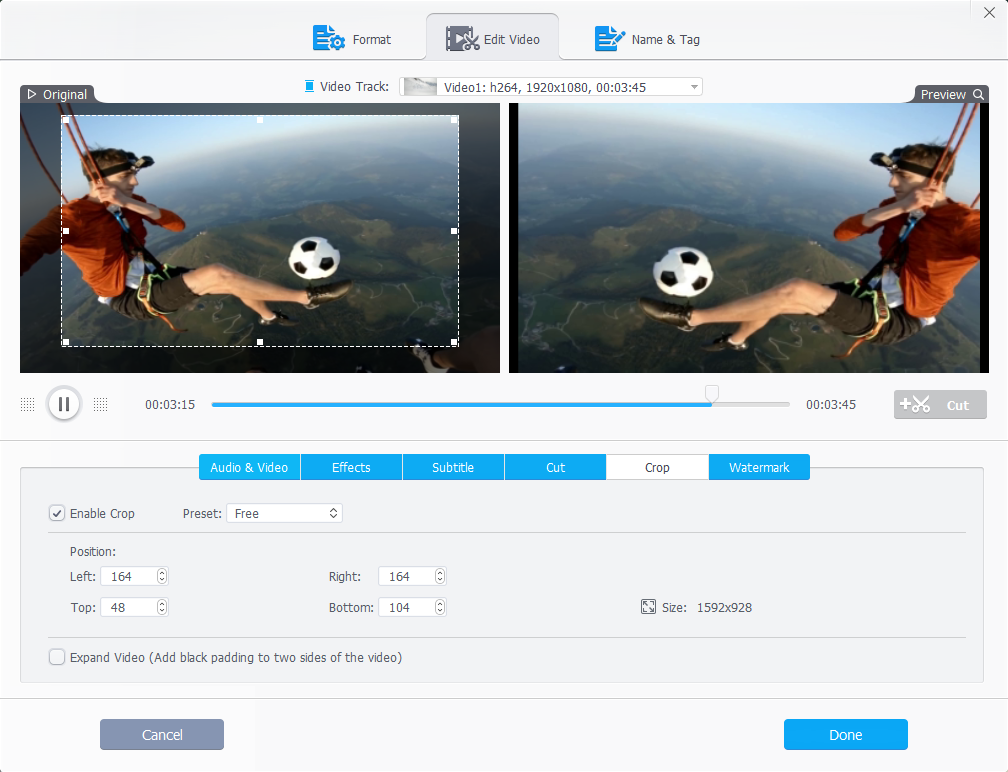Image resolution: width=1008 pixels, height=772 pixels.
Task: Open the Effects tab
Action: click(x=351, y=467)
